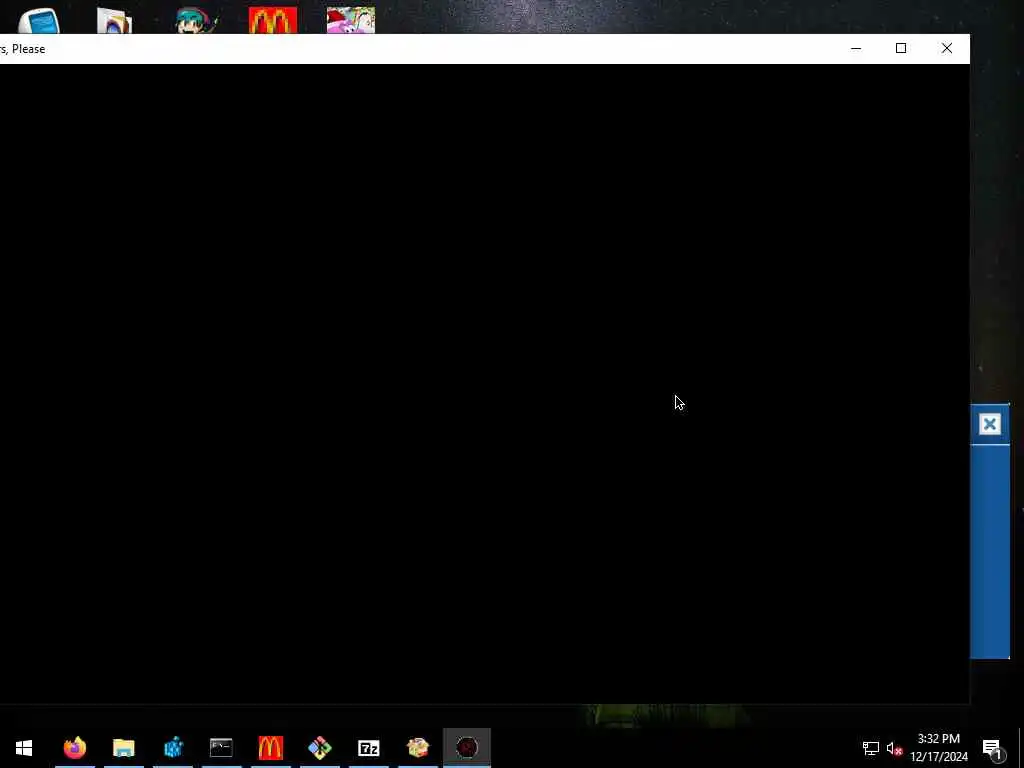Select the stacked documents desktop icon
Viewport: 1024px width, 768px height.
115,20
